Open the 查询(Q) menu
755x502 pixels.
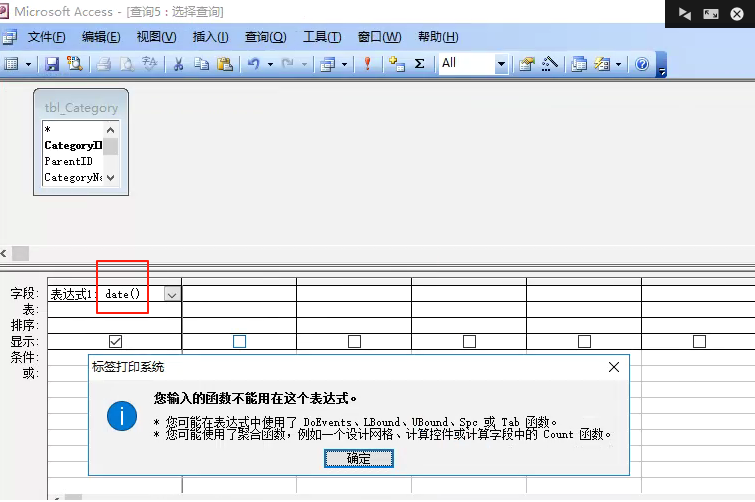click(265, 37)
